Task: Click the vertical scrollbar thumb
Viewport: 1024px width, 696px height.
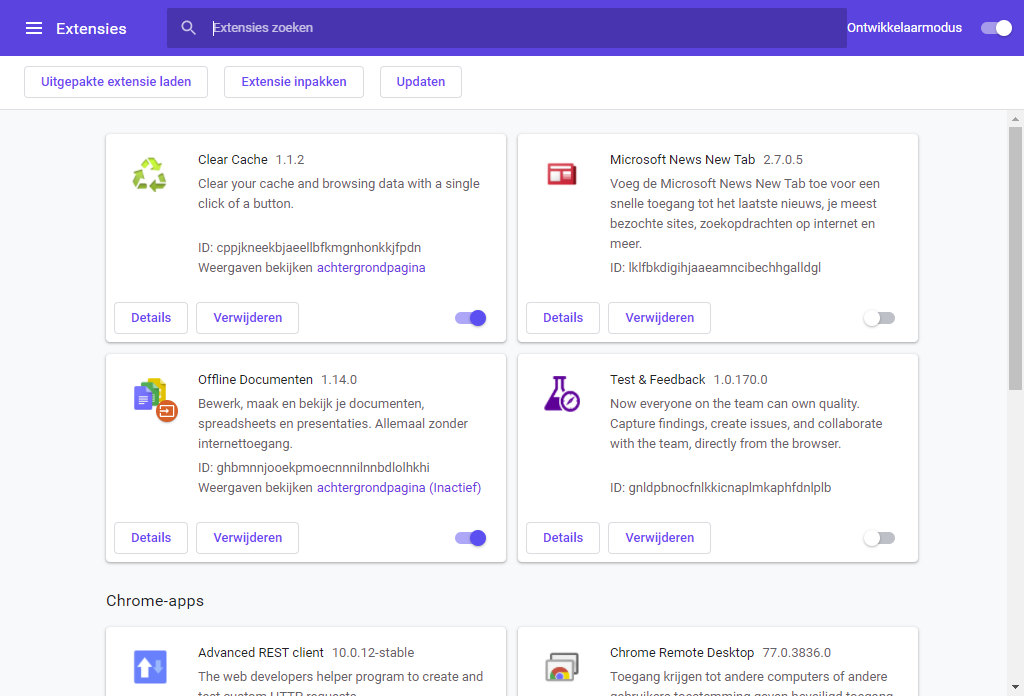Action: click(1015, 259)
